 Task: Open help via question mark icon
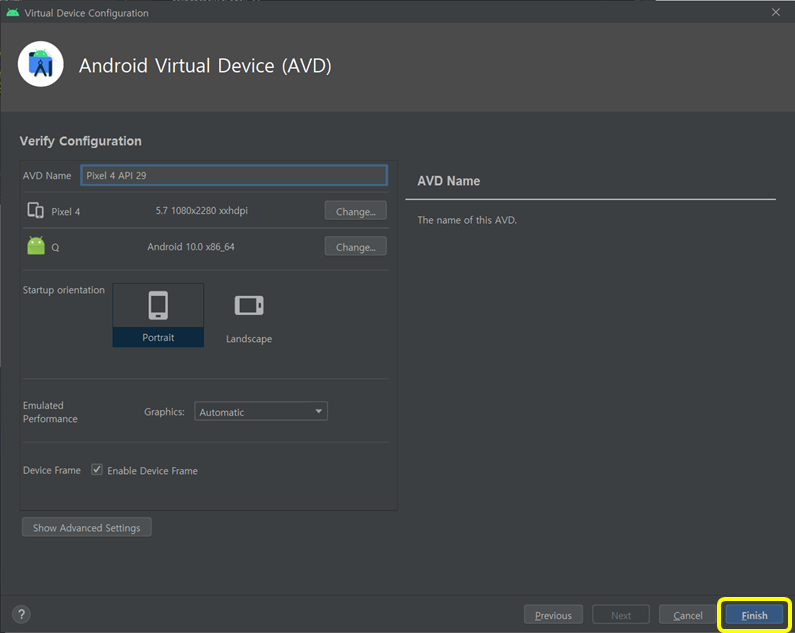21,615
